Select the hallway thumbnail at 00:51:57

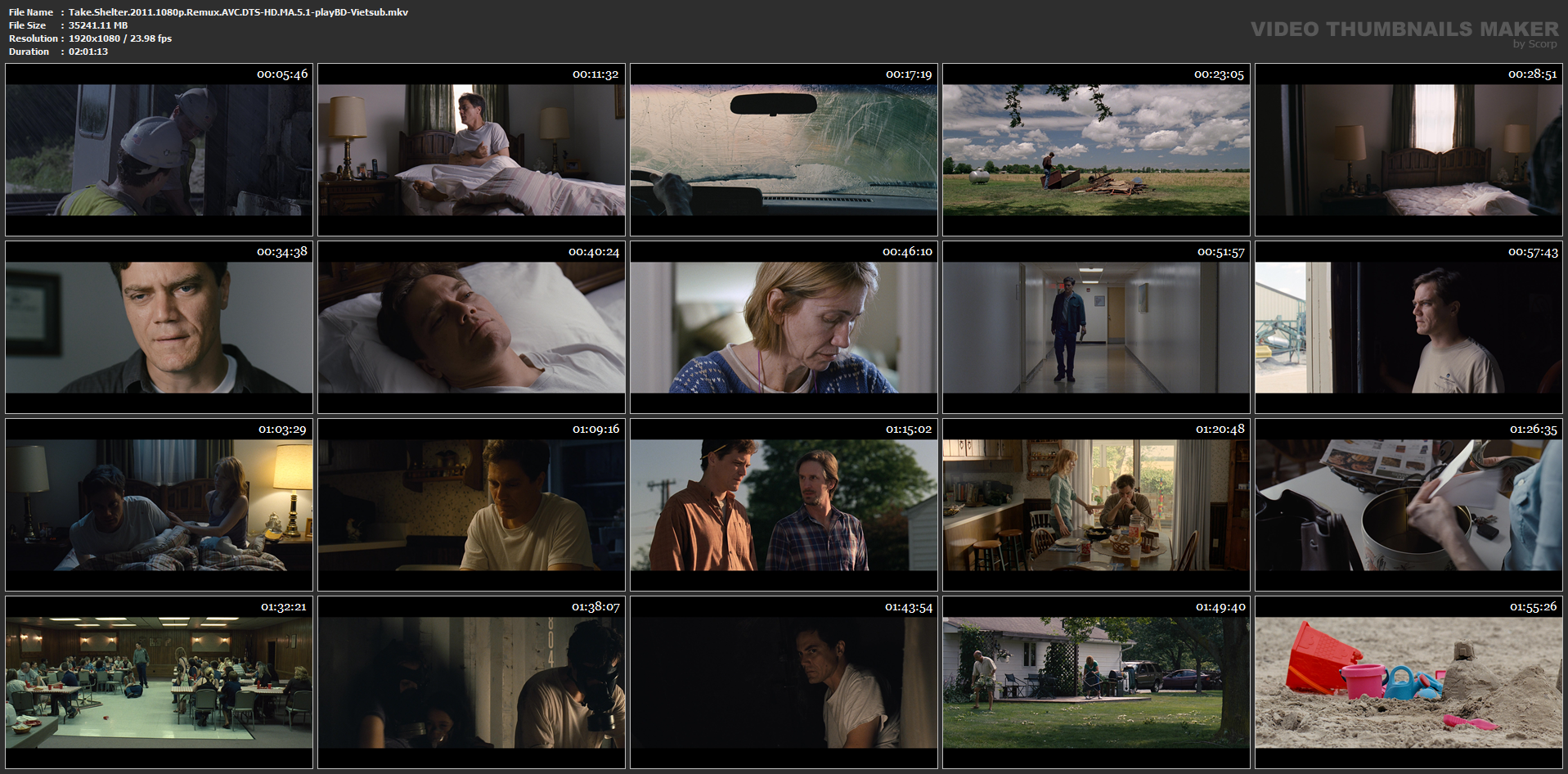[x=1096, y=327]
